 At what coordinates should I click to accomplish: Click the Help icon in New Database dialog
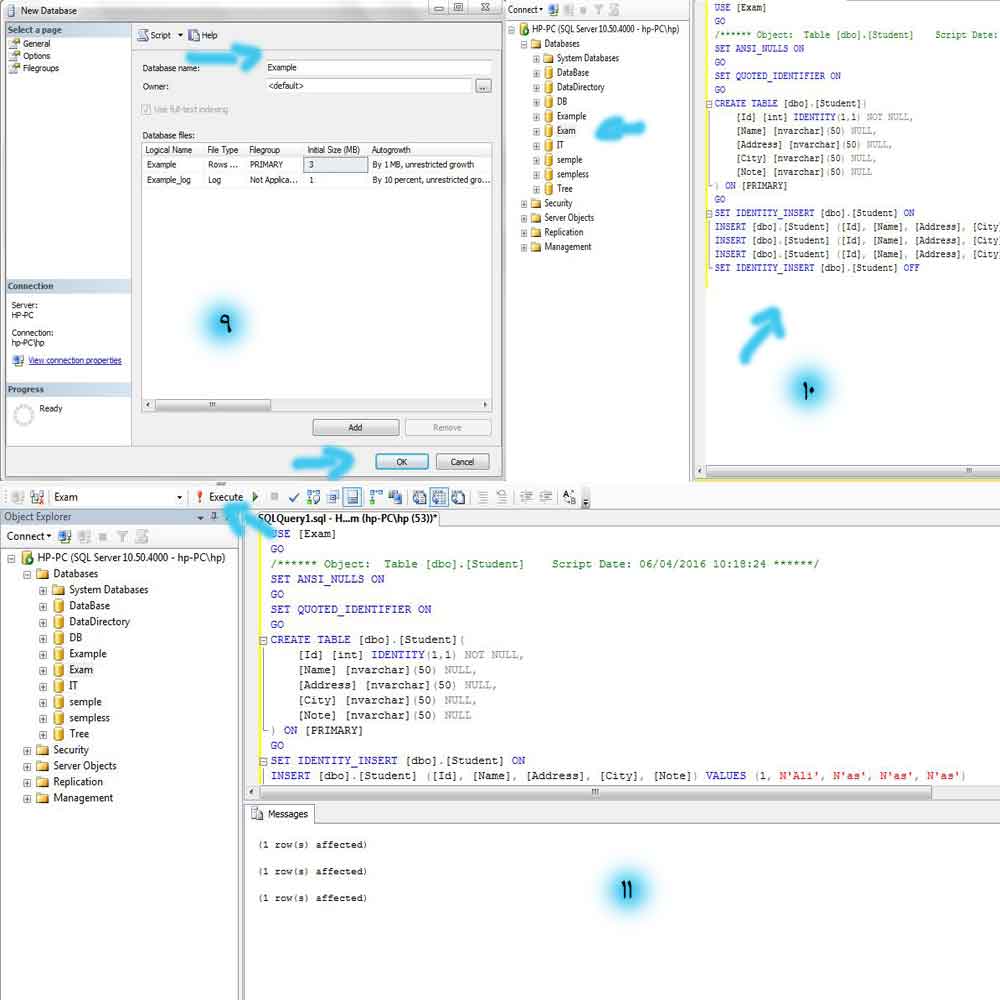pos(194,35)
